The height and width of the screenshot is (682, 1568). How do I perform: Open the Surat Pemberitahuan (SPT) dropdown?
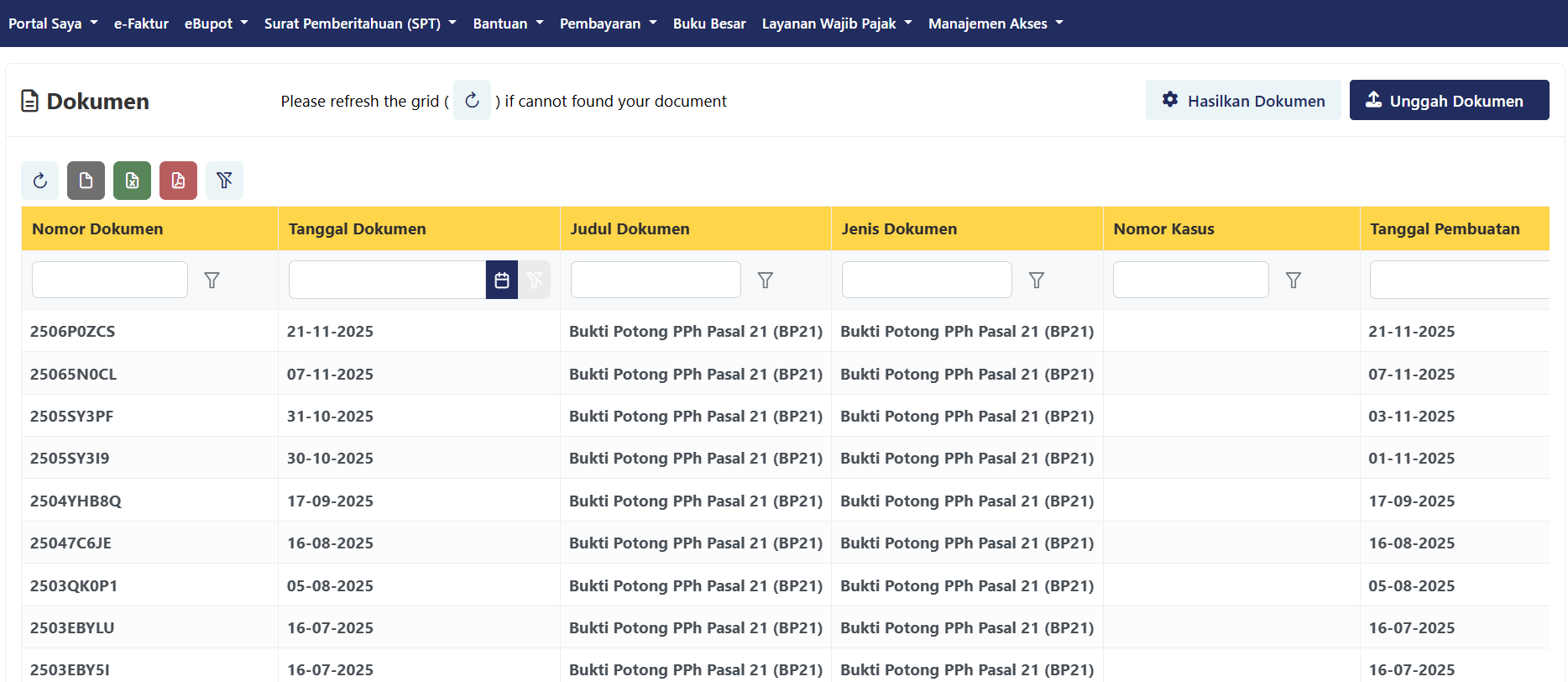(360, 24)
